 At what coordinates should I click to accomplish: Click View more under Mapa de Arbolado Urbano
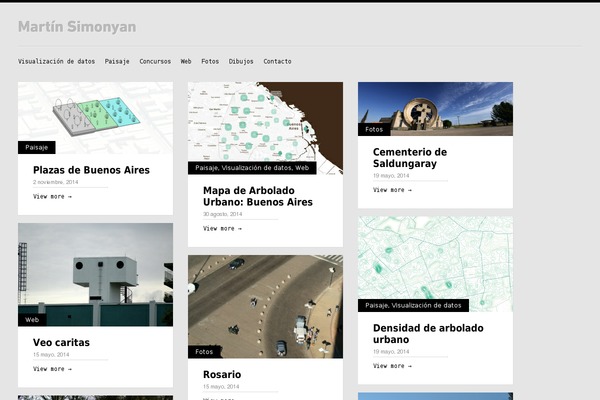pos(222,229)
